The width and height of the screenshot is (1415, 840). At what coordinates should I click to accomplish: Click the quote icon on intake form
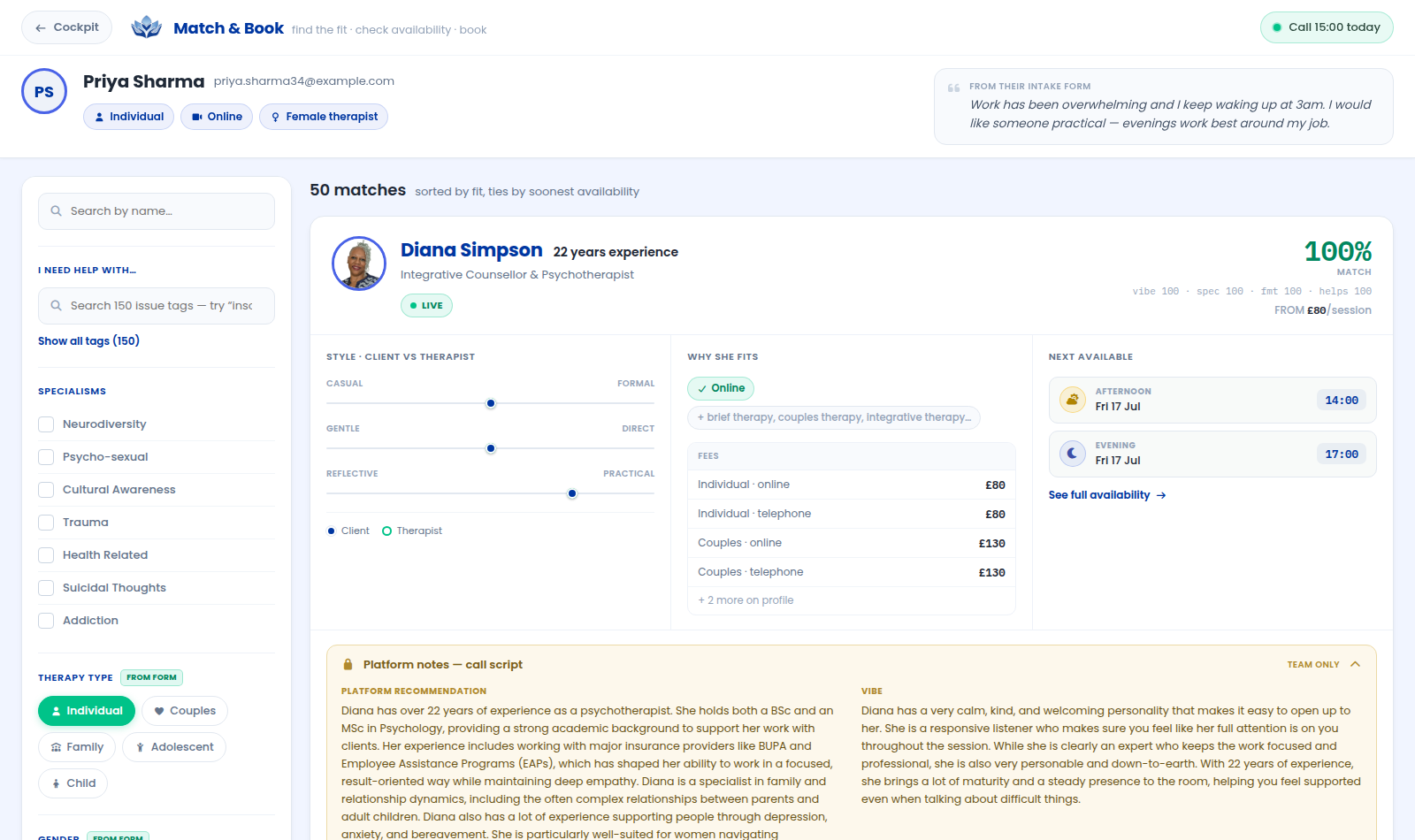coord(953,88)
